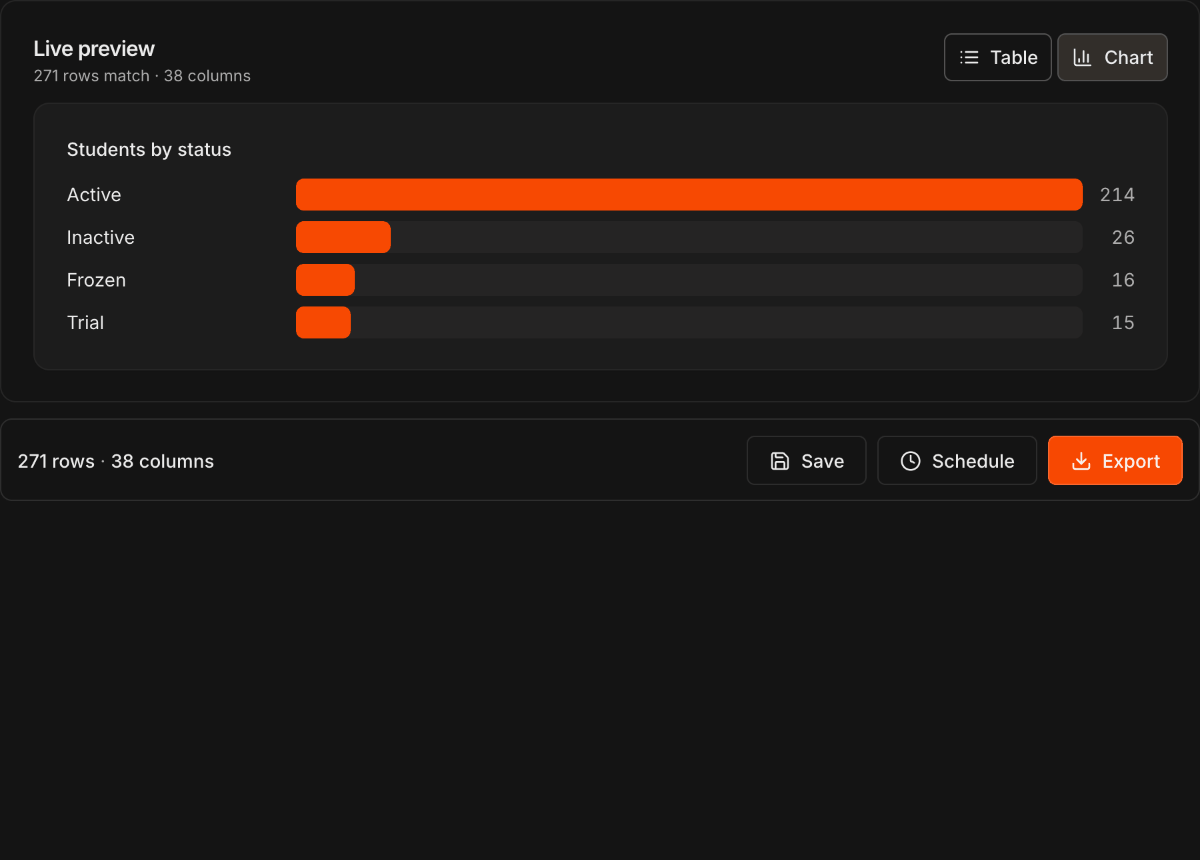Select the Trial status bar
The image size is (1200, 860).
pyautogui.click(x=323, y=322)
